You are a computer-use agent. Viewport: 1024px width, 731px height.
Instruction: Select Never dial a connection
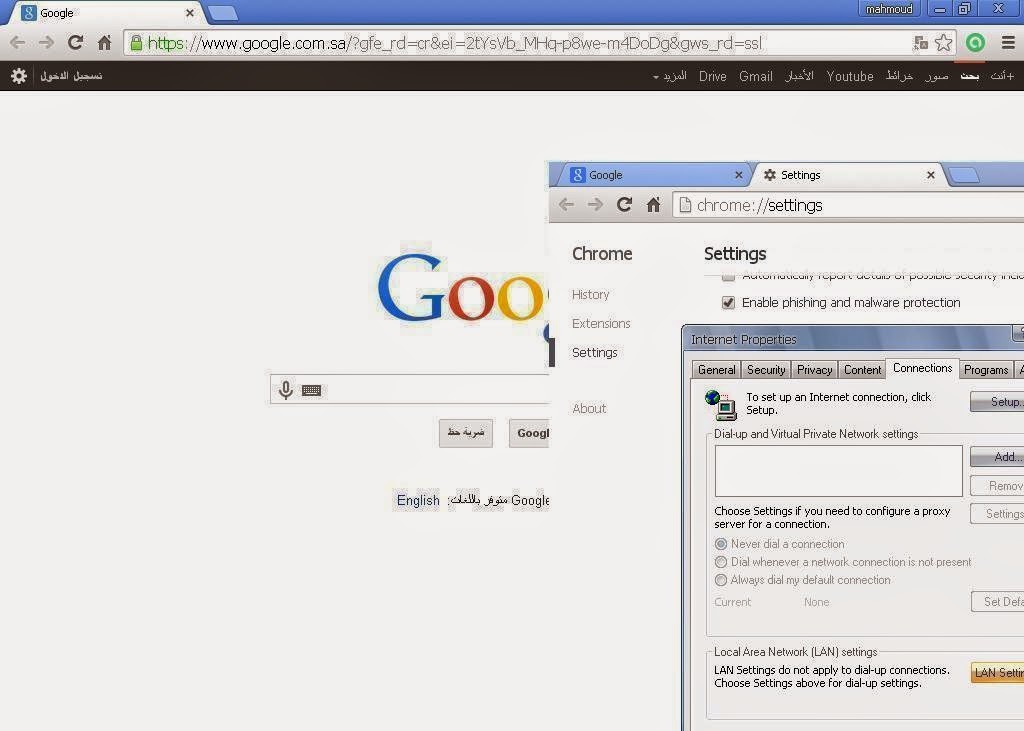[721, 544]
